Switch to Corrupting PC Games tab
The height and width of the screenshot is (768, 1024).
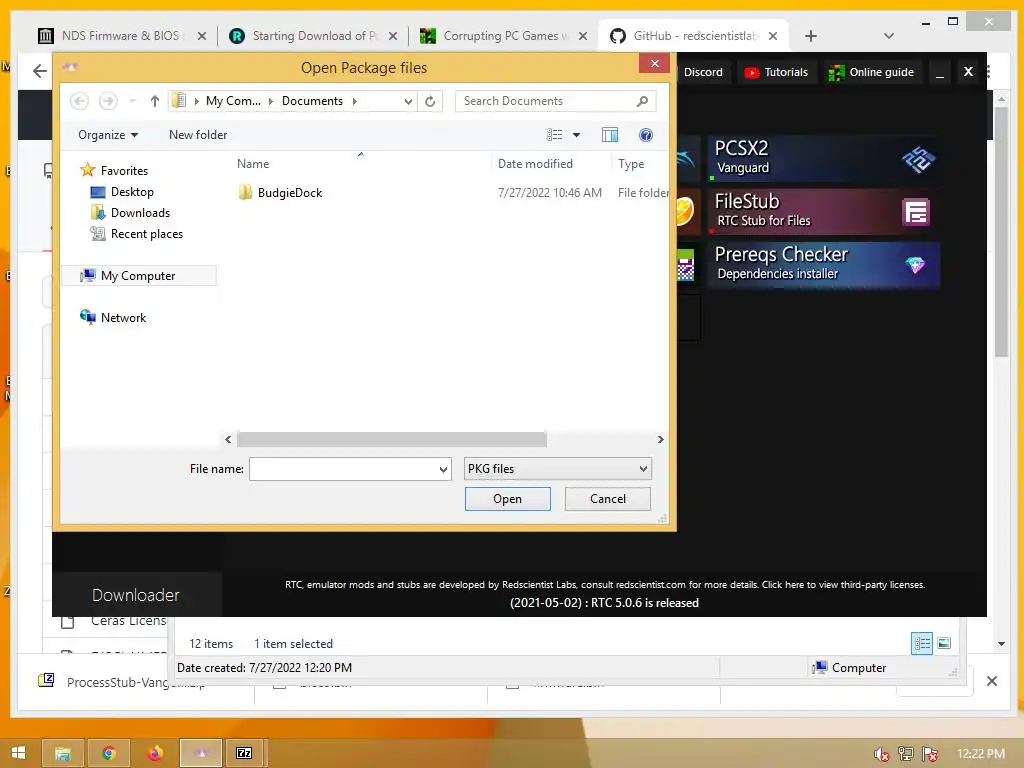pos(504,36)
